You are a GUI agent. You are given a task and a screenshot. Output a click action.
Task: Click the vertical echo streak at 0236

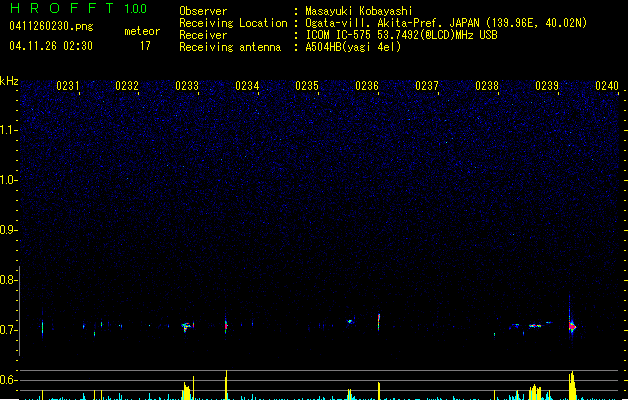[379, 322]
